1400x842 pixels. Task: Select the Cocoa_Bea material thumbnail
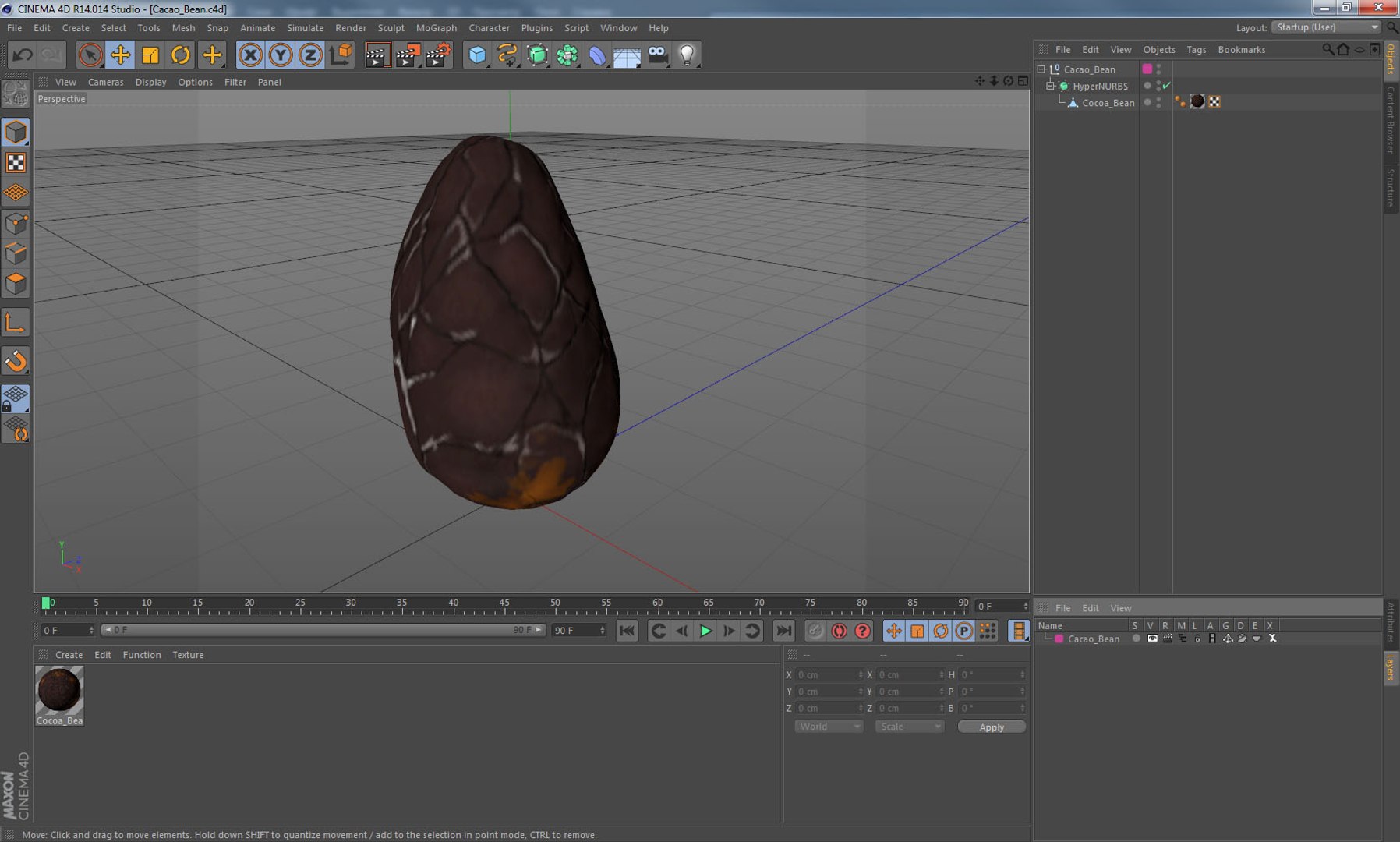(x=59, y=690)
